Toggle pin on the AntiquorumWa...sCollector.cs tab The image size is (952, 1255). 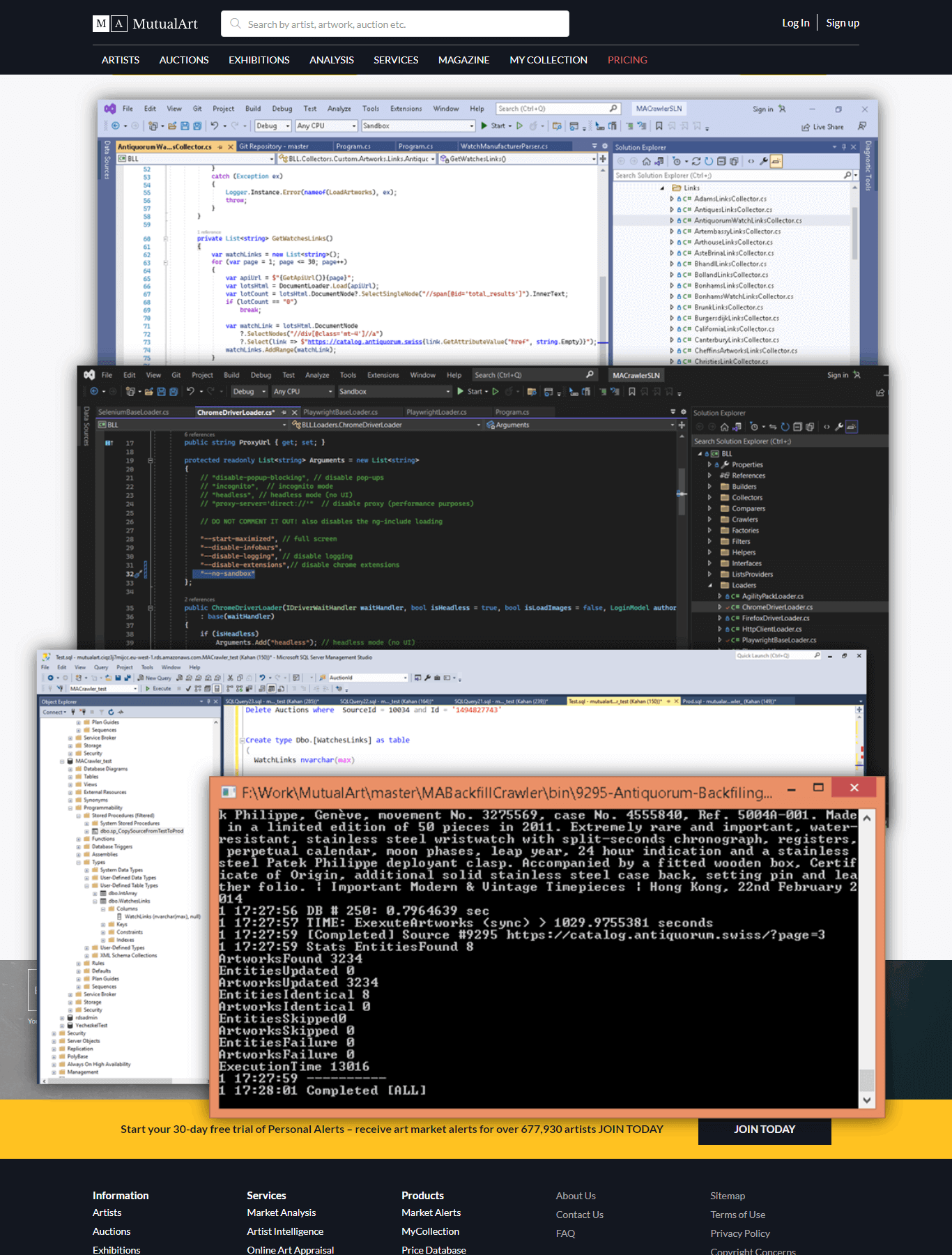point(220,147)
